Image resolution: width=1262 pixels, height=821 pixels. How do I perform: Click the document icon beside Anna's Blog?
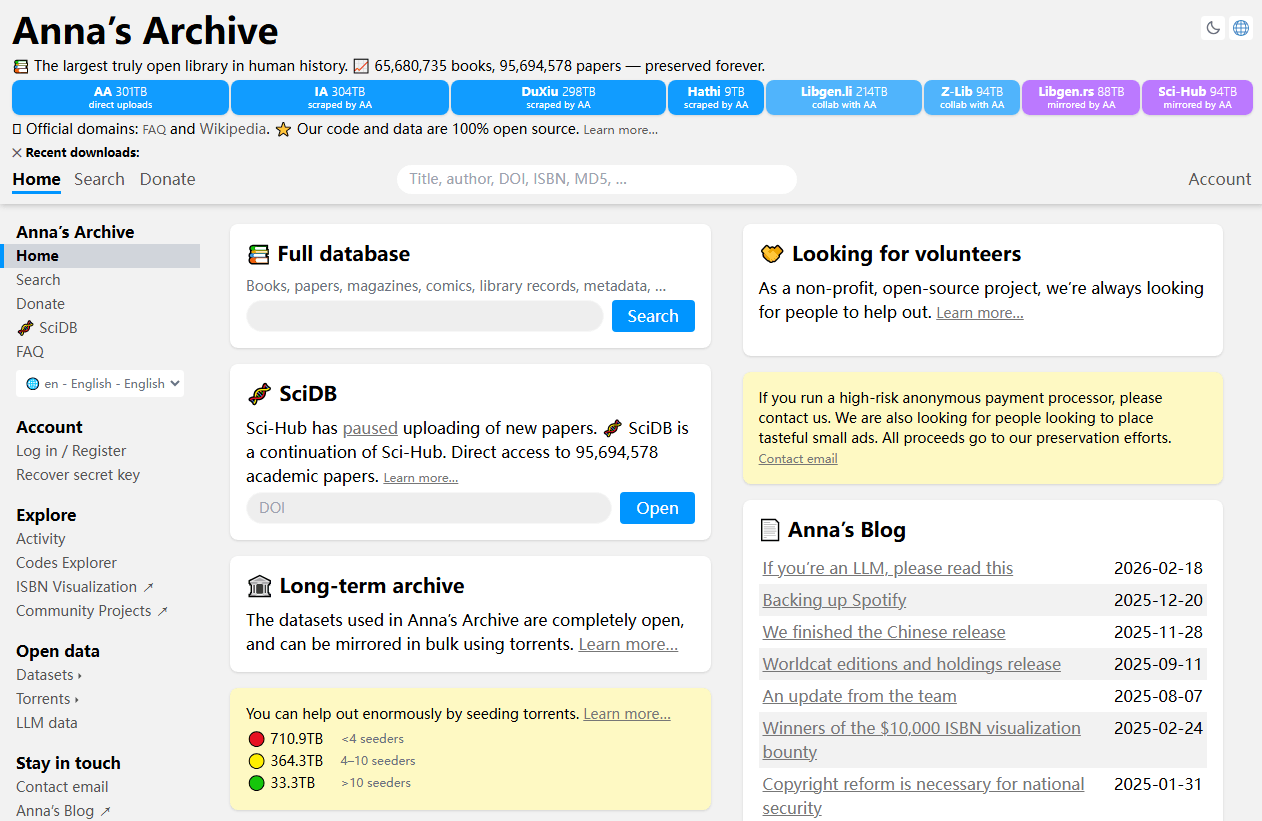(x=770, y=530)
